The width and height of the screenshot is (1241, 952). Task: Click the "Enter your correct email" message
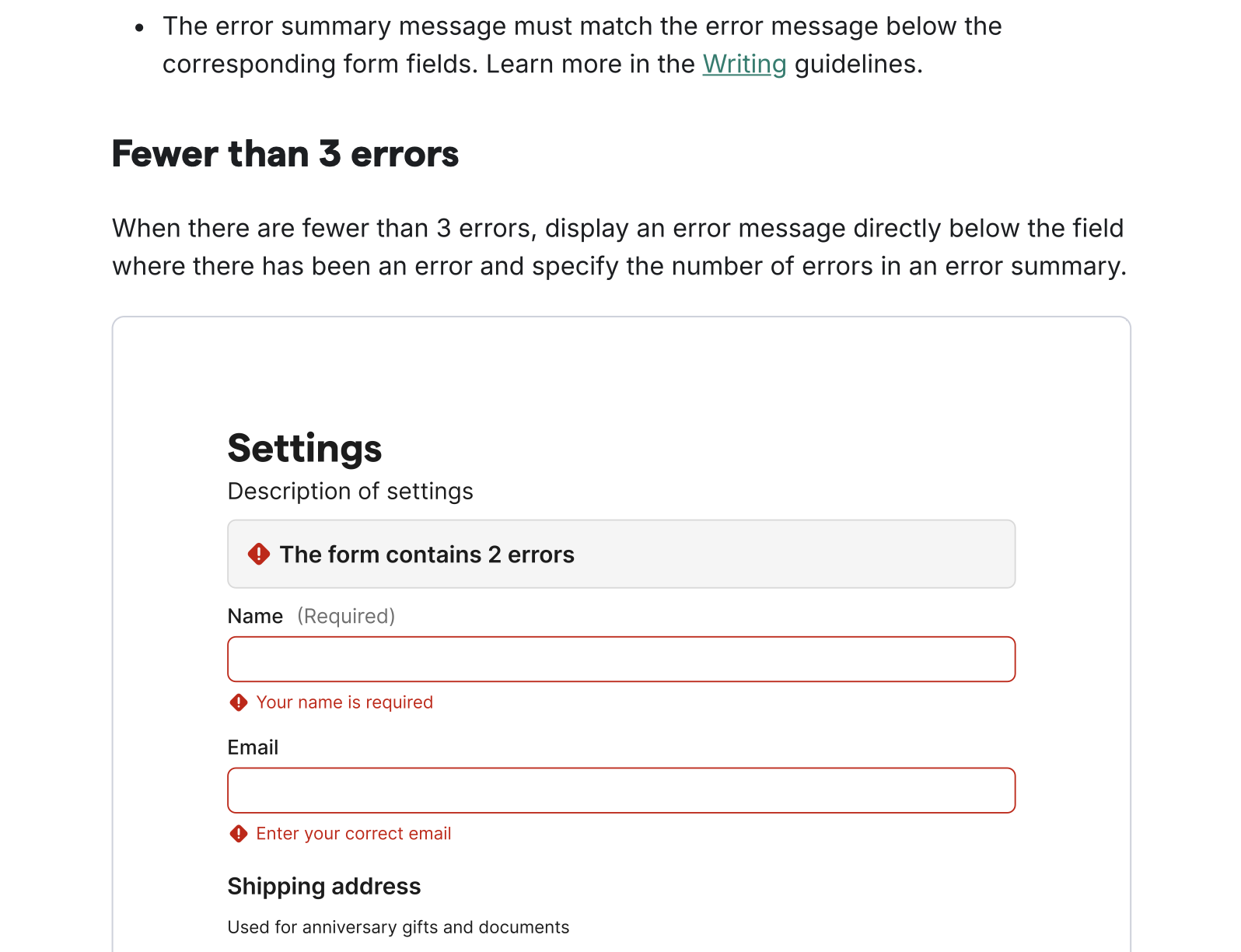point(354,834)
